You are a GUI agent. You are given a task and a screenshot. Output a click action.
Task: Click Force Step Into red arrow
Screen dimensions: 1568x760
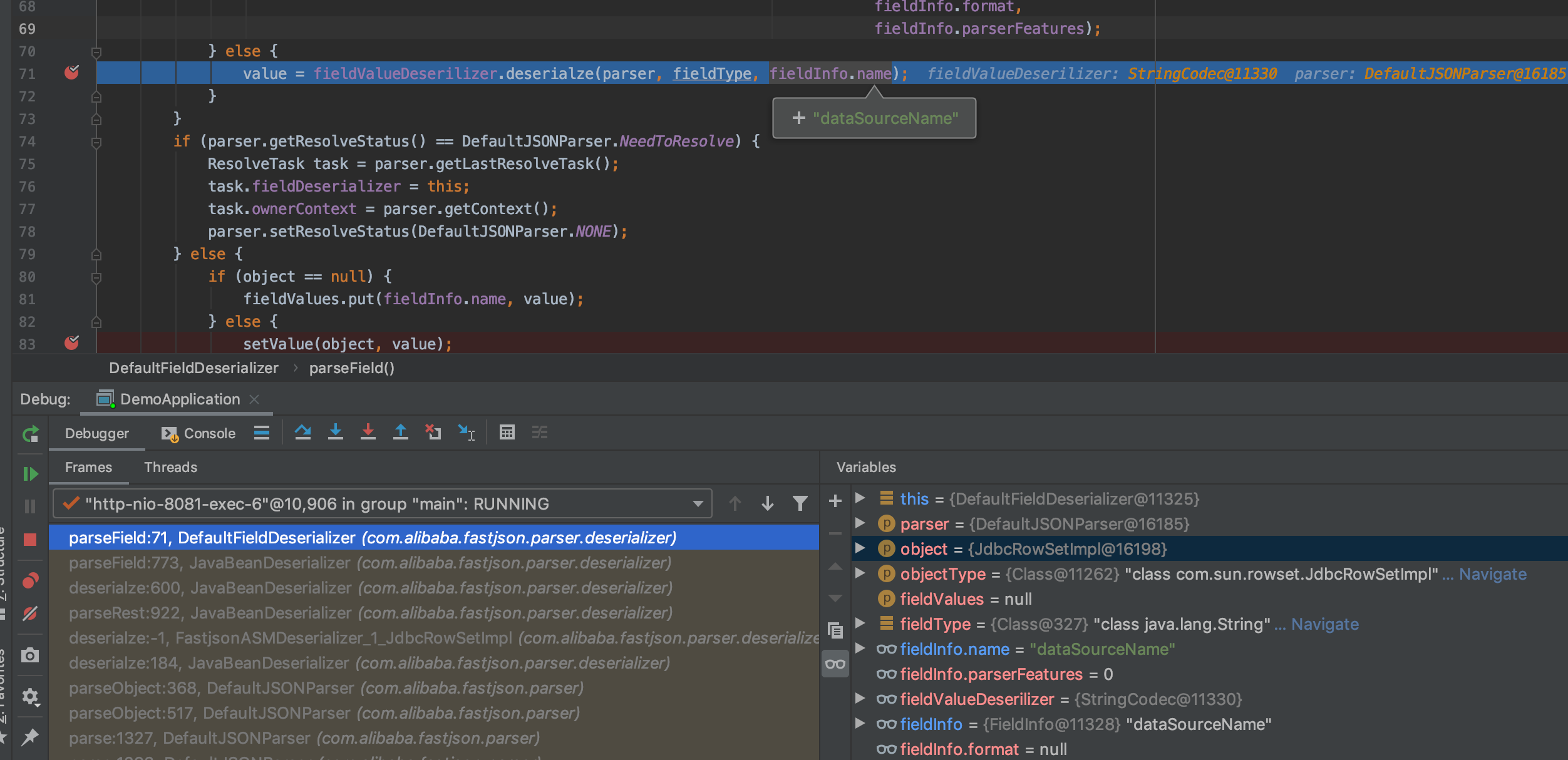point(368,433)
